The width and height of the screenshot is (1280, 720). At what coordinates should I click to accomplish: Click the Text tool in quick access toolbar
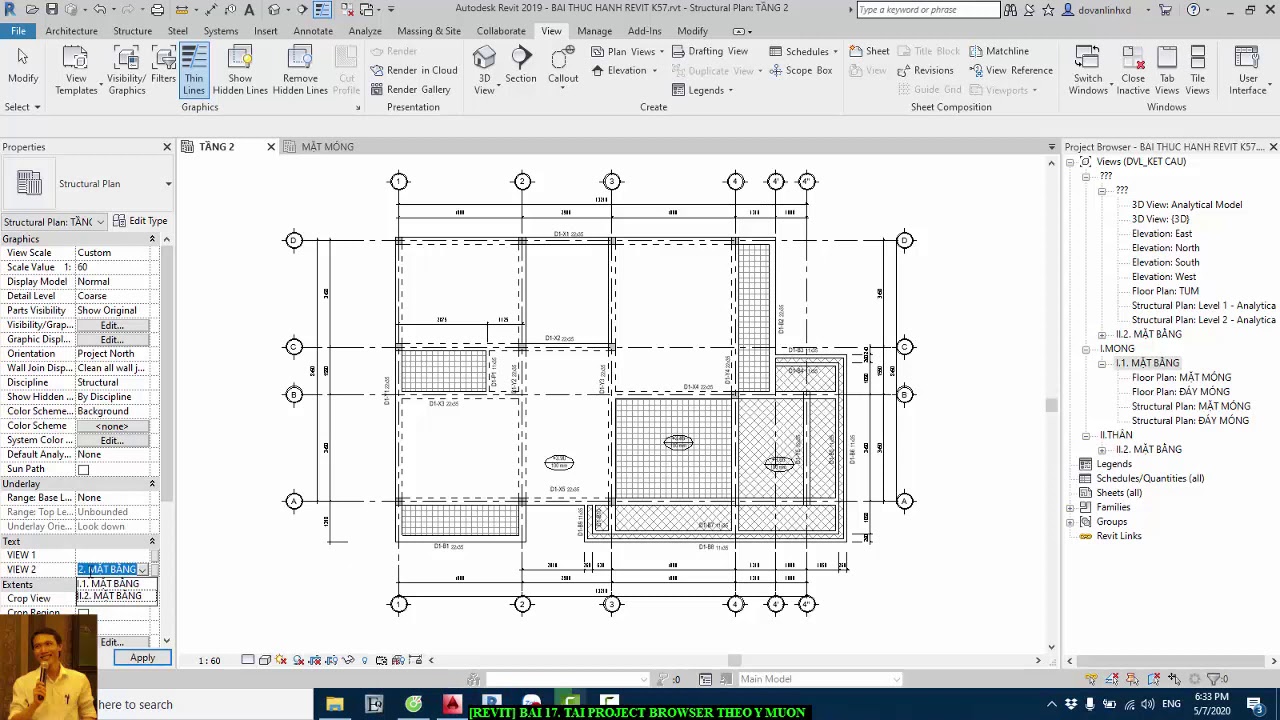pos(249,10)
